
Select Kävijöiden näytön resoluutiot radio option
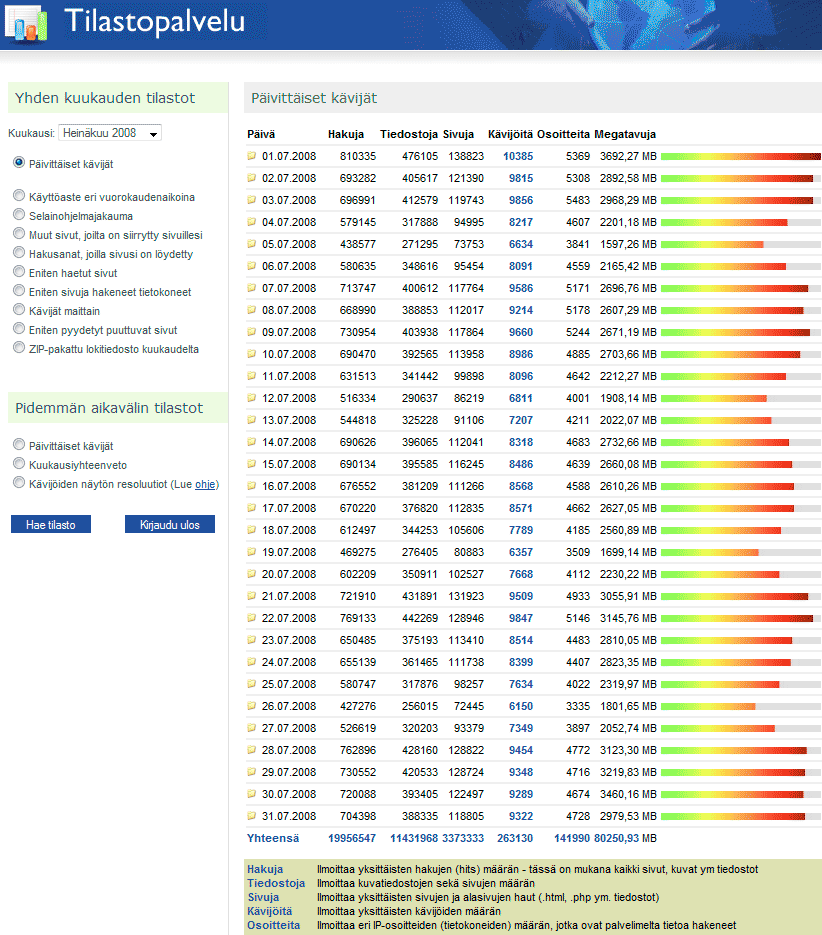(19, 482)
